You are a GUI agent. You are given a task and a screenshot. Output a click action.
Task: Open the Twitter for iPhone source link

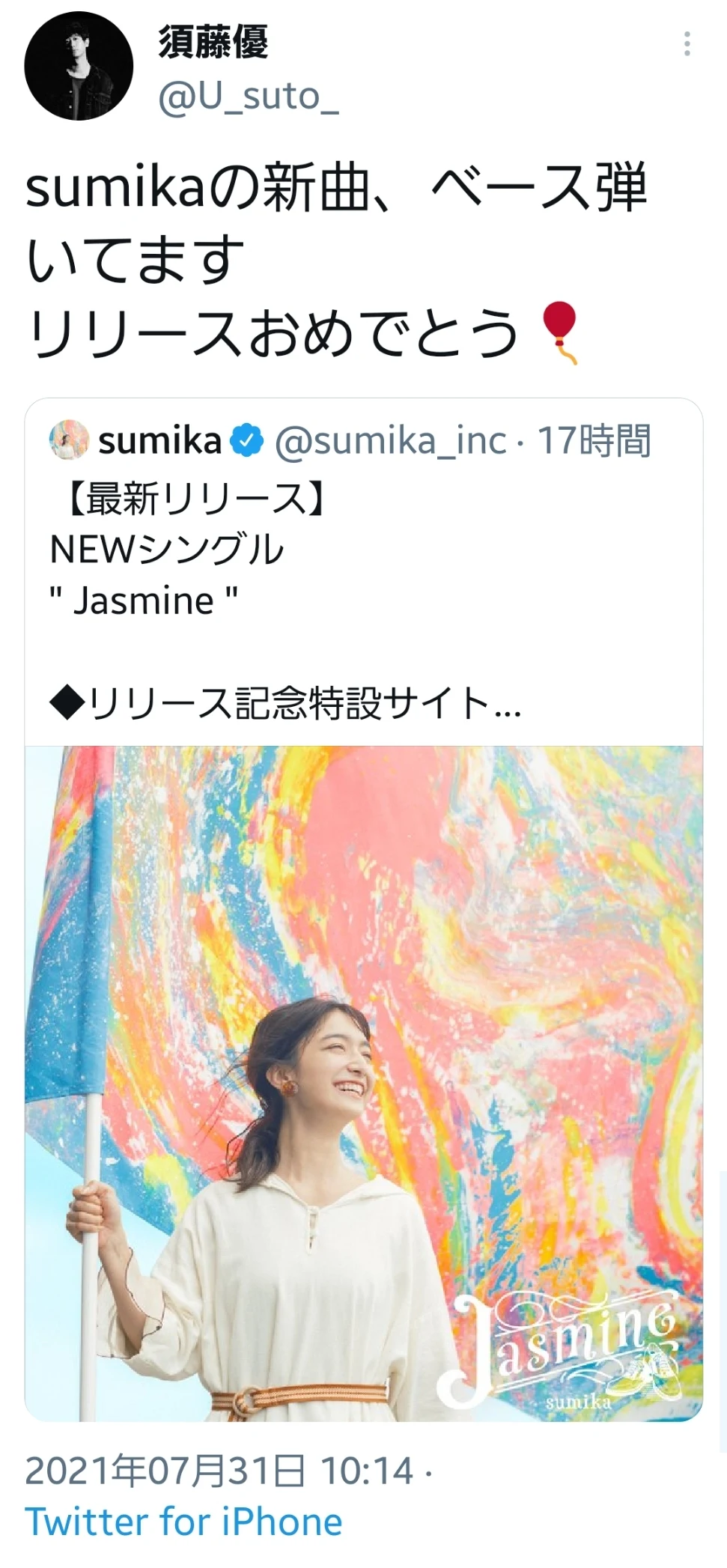pos(183,1522)
